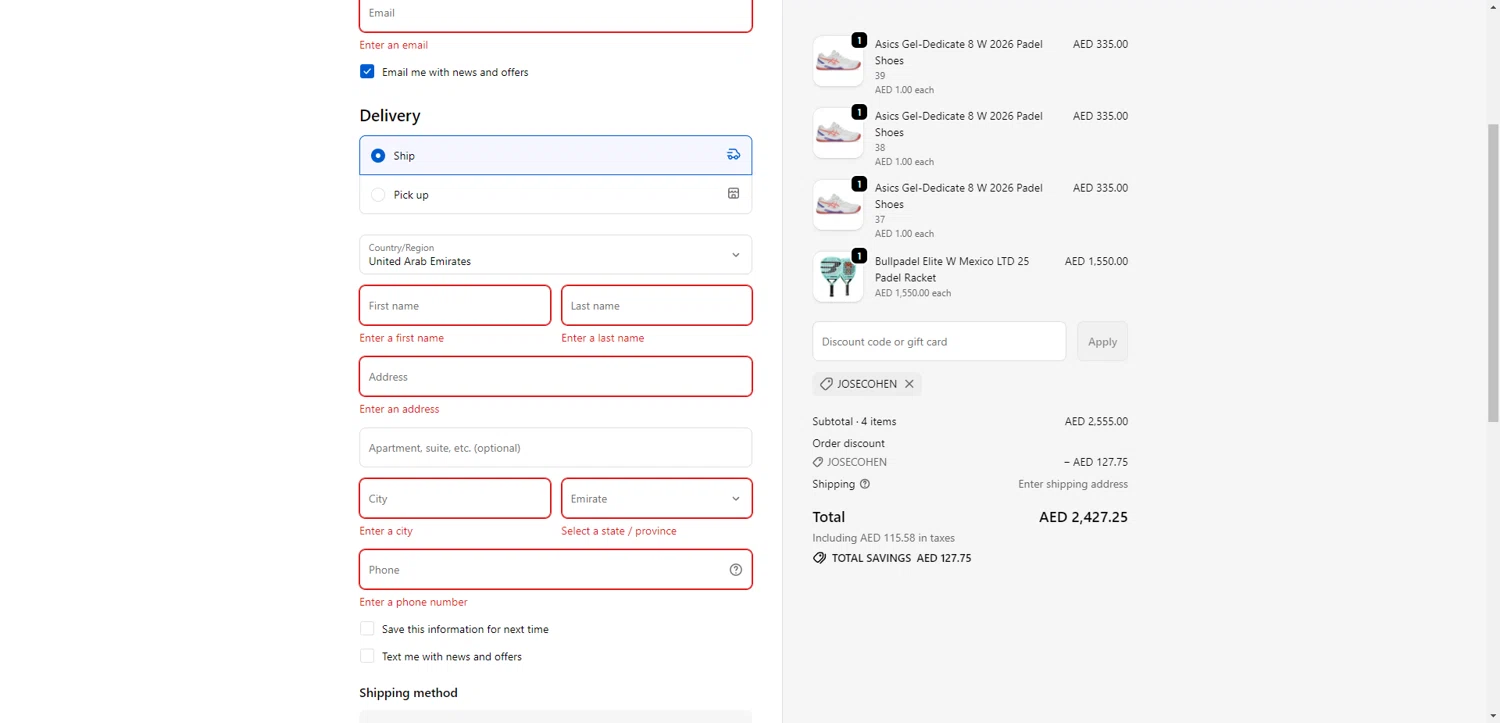Click the tag icon on the JOSECOHEN chip
The width and height of the screenshot is (1500, 723).
[x=826, y=384]
